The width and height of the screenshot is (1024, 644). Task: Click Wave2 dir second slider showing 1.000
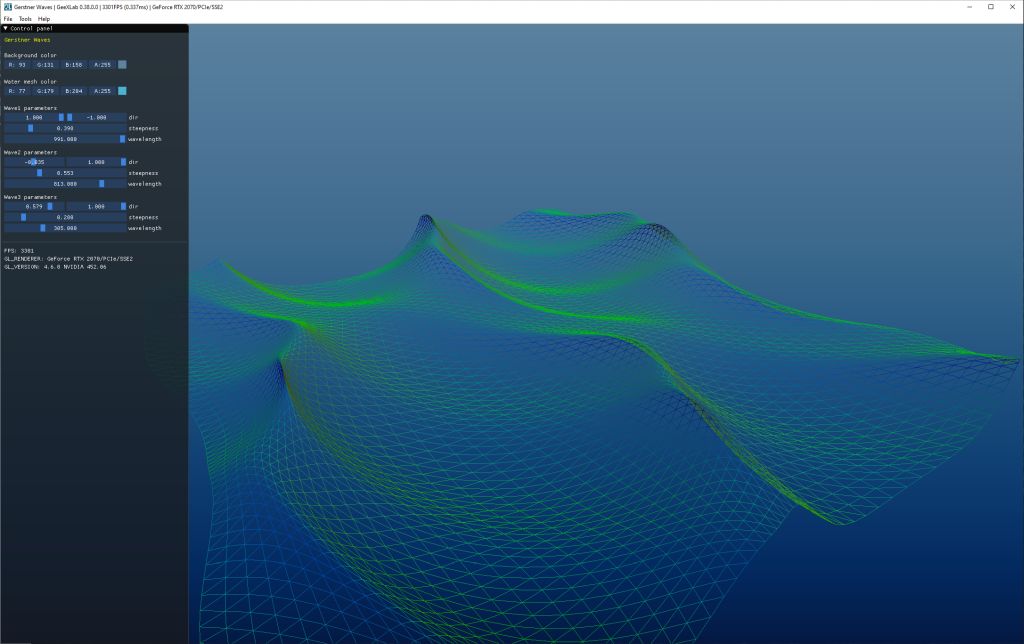(96, 162)
